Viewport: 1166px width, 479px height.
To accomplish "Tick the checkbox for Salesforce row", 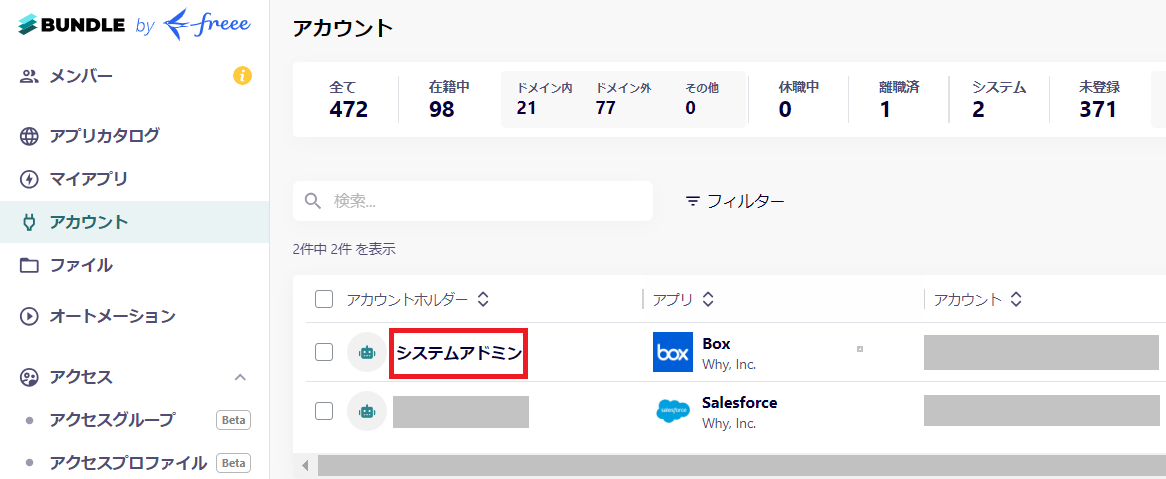I will pyautogui.click(x=324, y=411).
